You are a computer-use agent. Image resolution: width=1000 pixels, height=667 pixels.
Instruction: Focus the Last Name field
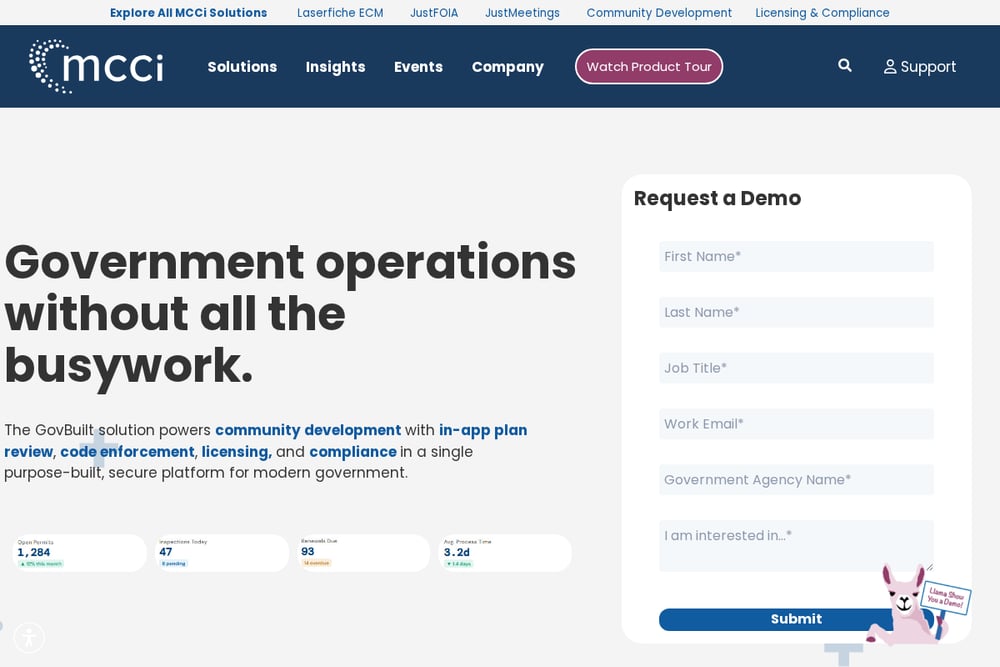click(796, 312)
